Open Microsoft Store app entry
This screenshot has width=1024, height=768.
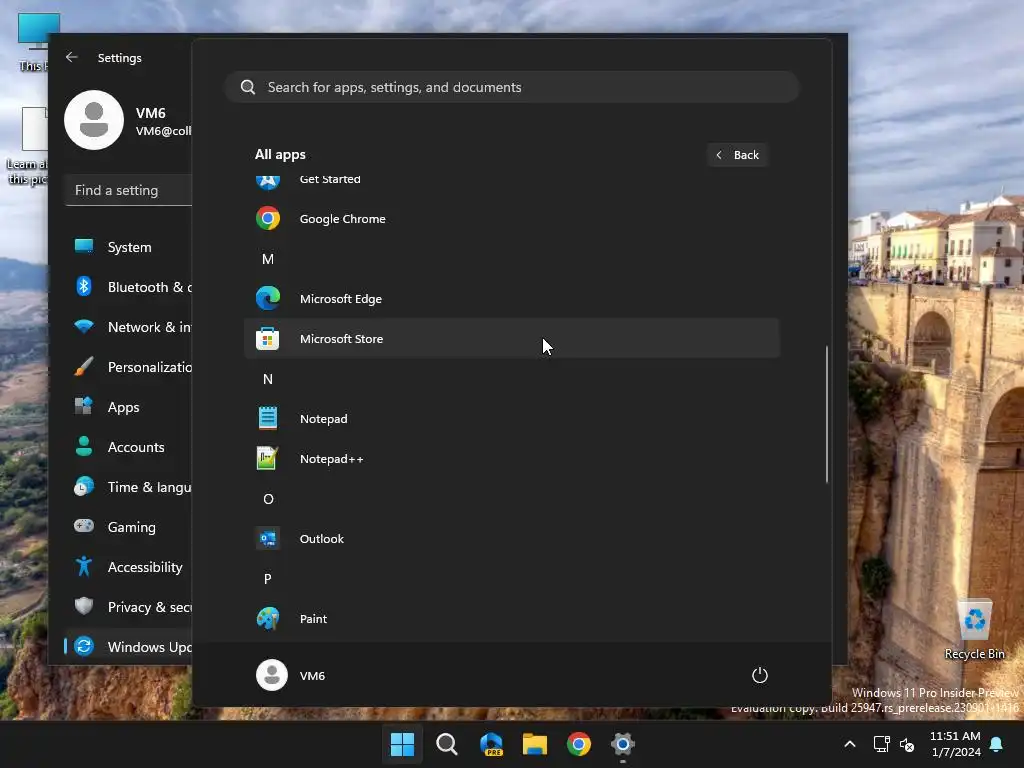(x=511, y=338)
